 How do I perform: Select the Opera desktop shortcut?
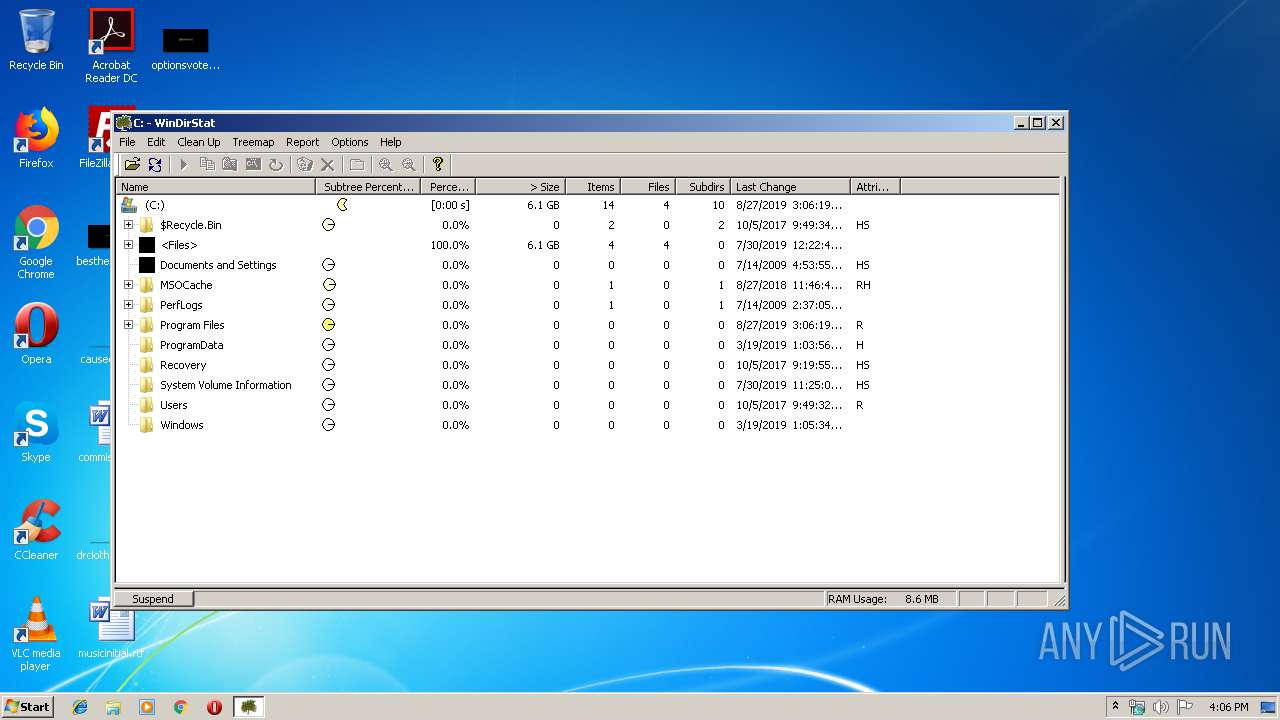point(36,334)
